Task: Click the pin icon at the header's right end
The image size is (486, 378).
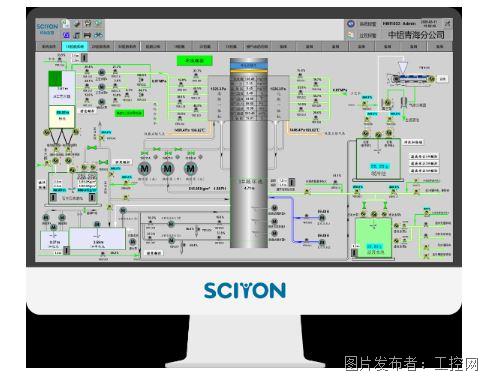Action: tap(447, 24)
